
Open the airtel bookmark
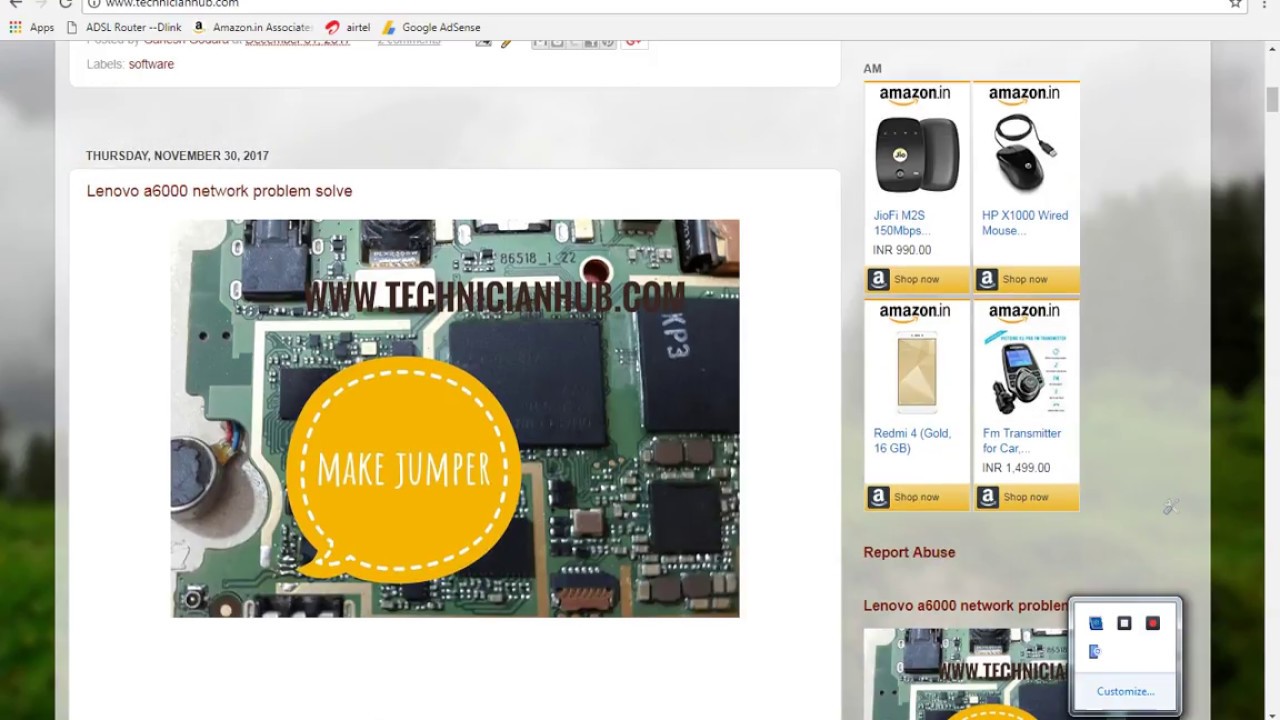(x=348, y=27)
